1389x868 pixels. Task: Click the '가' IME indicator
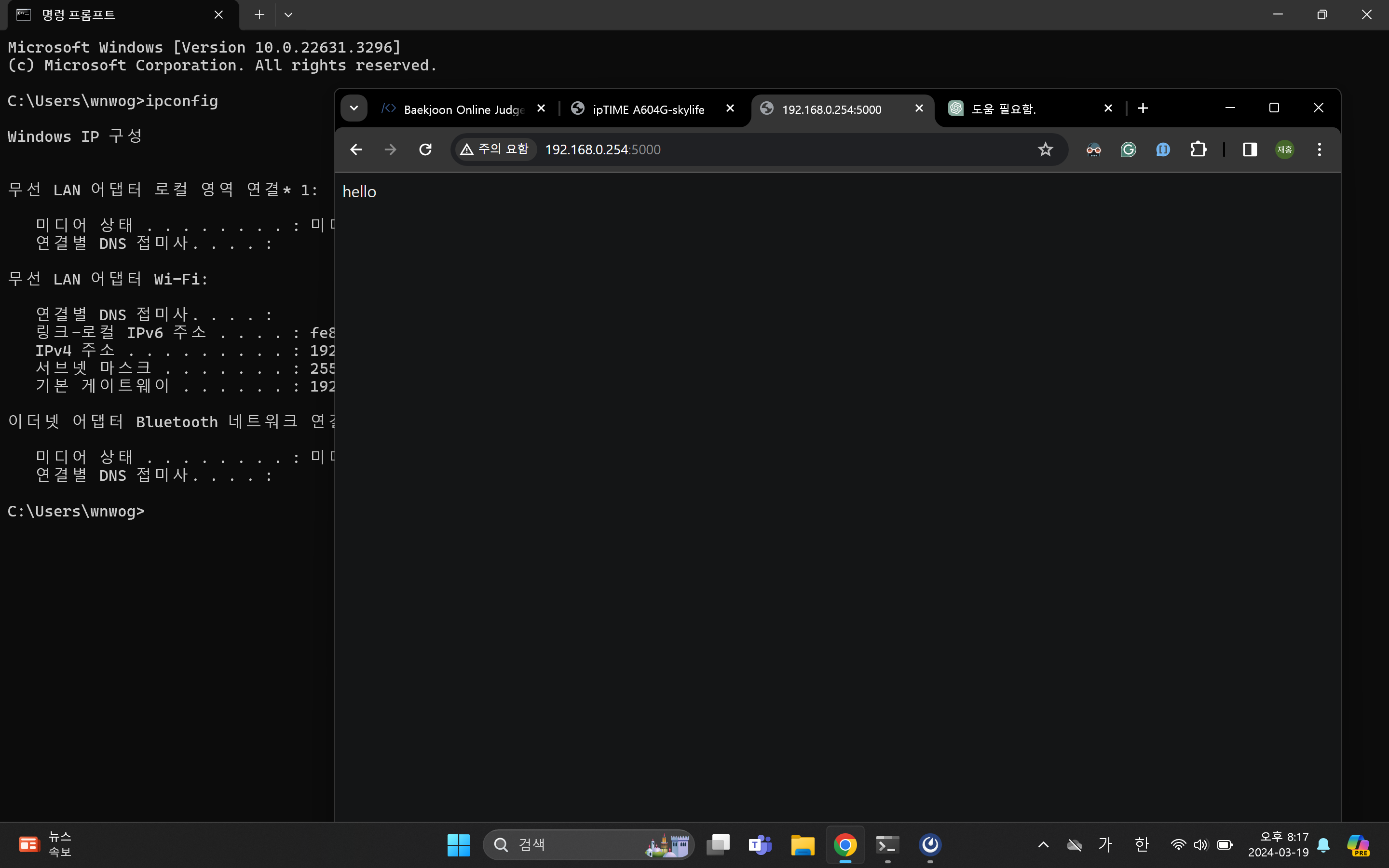click(x=1105, y=844)
